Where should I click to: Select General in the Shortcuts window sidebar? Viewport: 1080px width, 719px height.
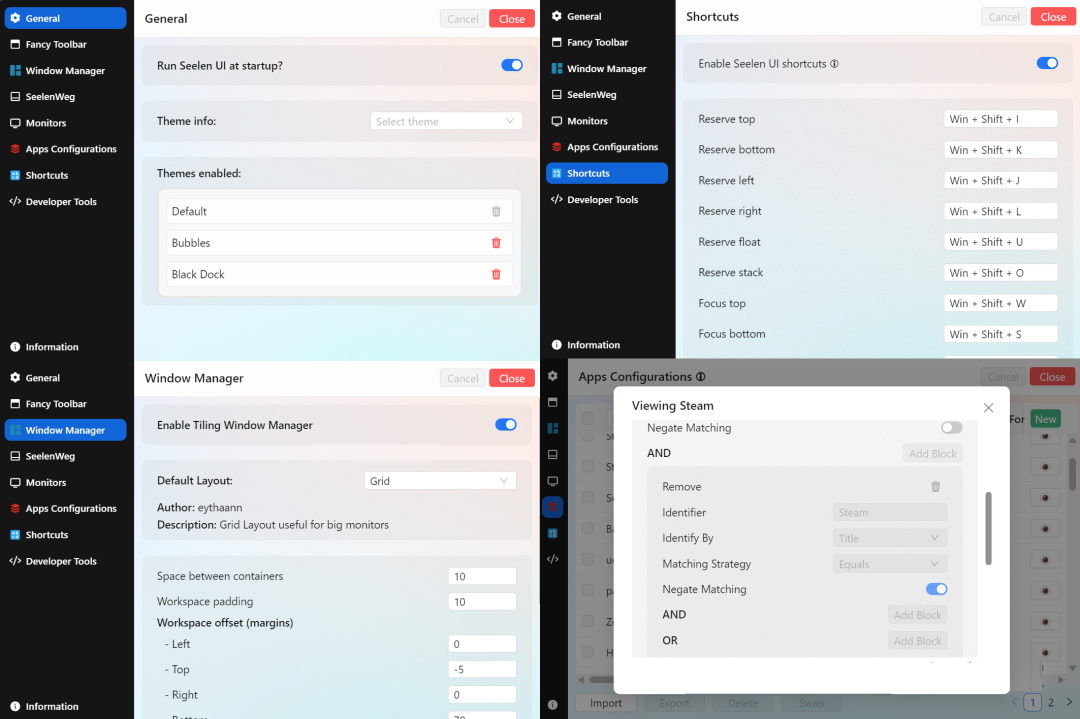(x=607, y=16)
